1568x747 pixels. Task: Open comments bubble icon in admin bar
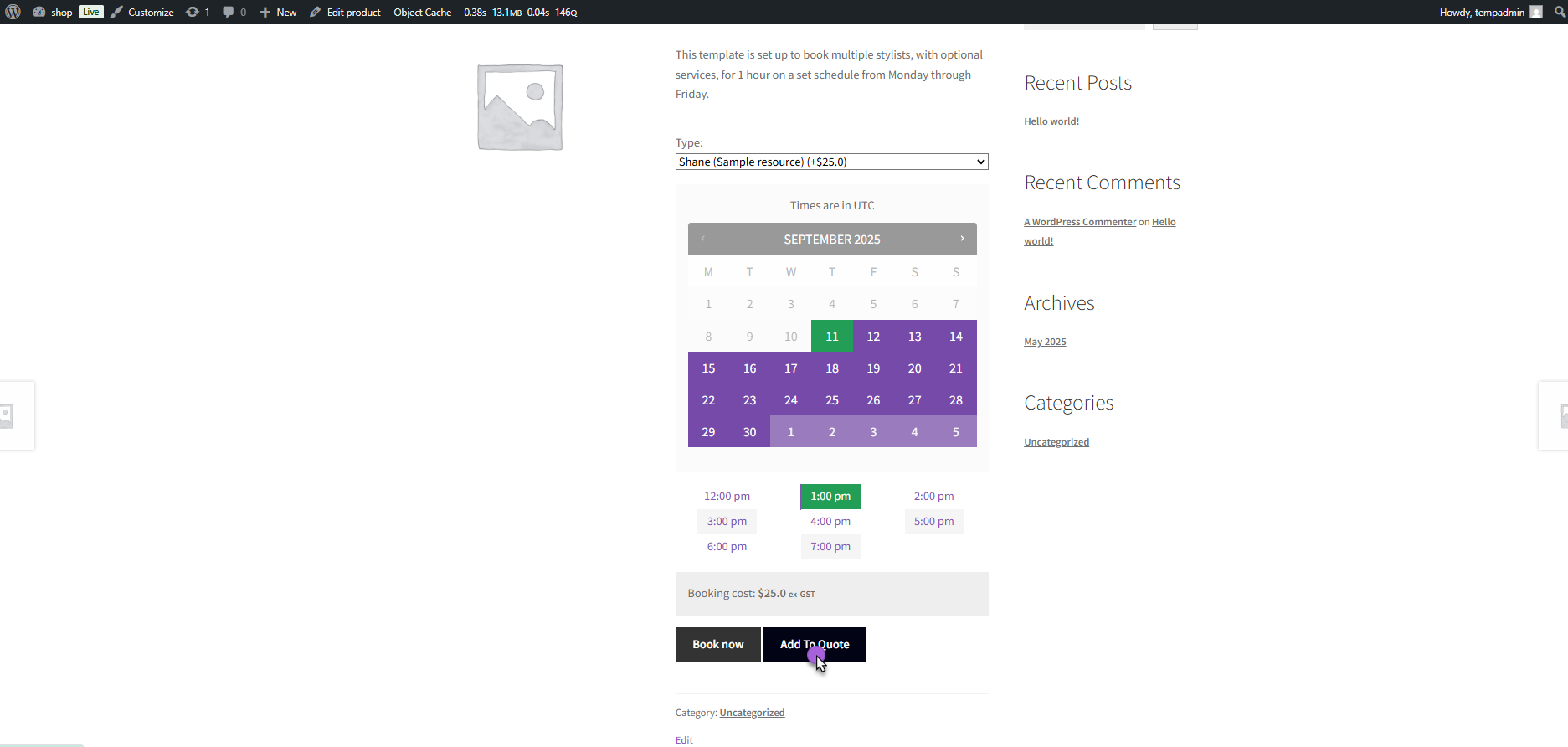click(228, 12)
